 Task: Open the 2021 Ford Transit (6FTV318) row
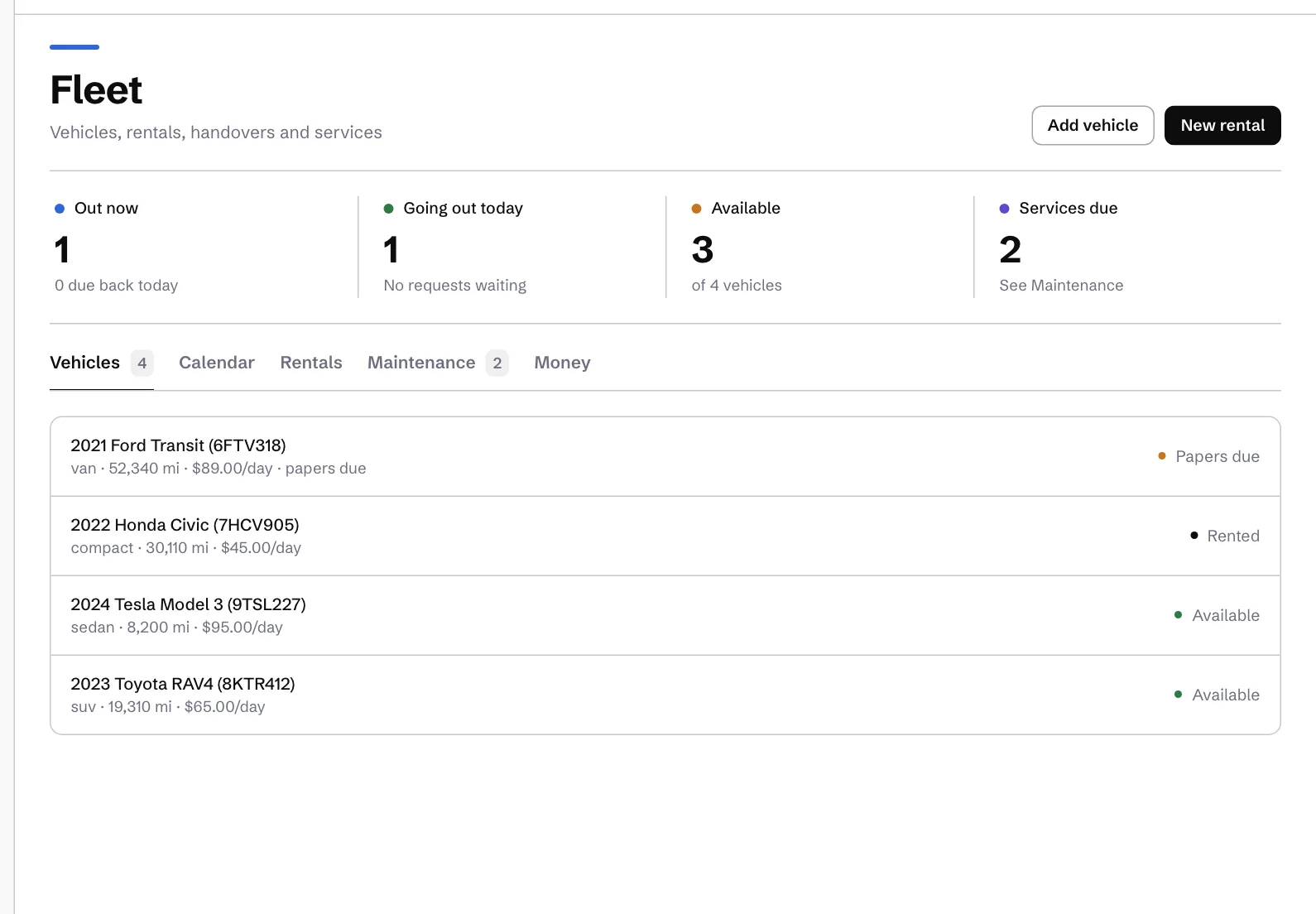tap(665, 456)
